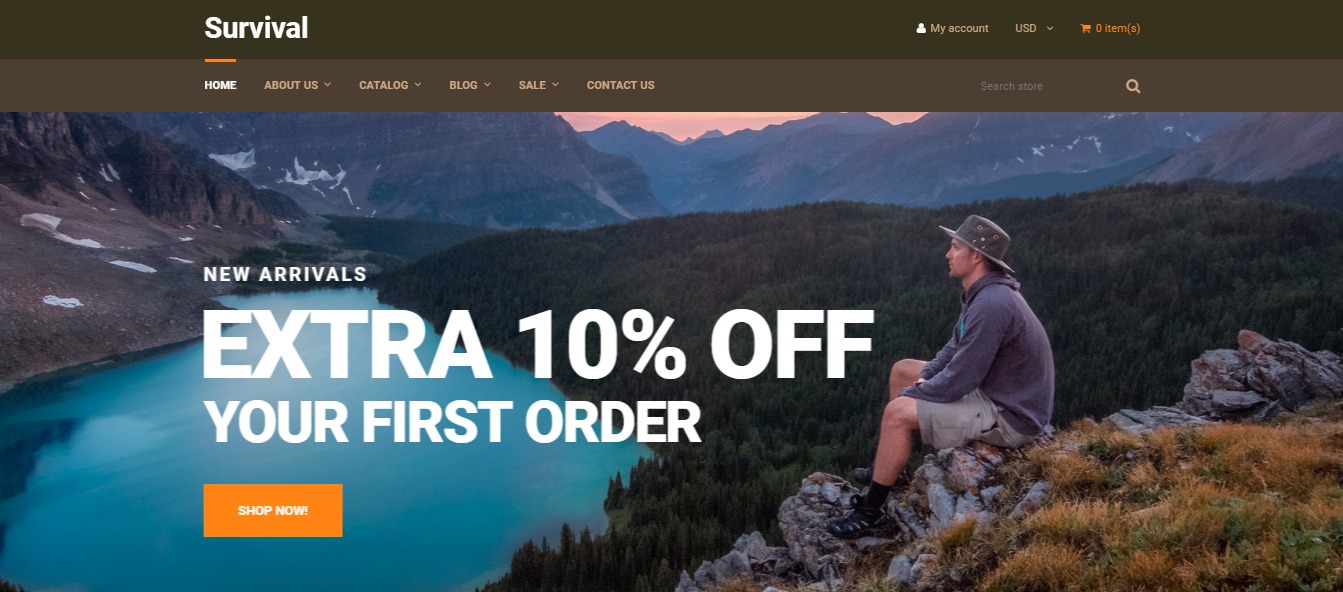Screen dimensions: 1343x592
Task: Click the Extra 10% Off banner headline
Action: pyautogui.click(x=538, y=345)
